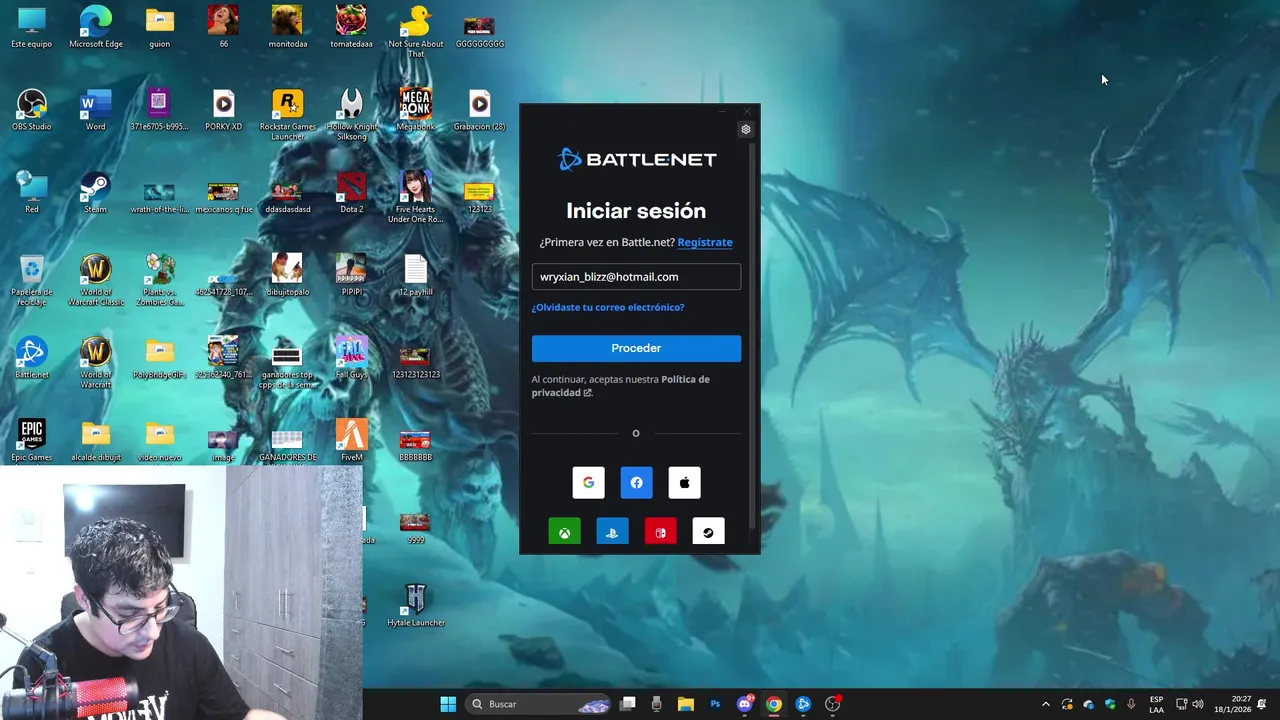The width and height of the screenshot is (1280, 720).
Task: Select the Megabonk desktop shortcut
Action: (x=415, y=110)
